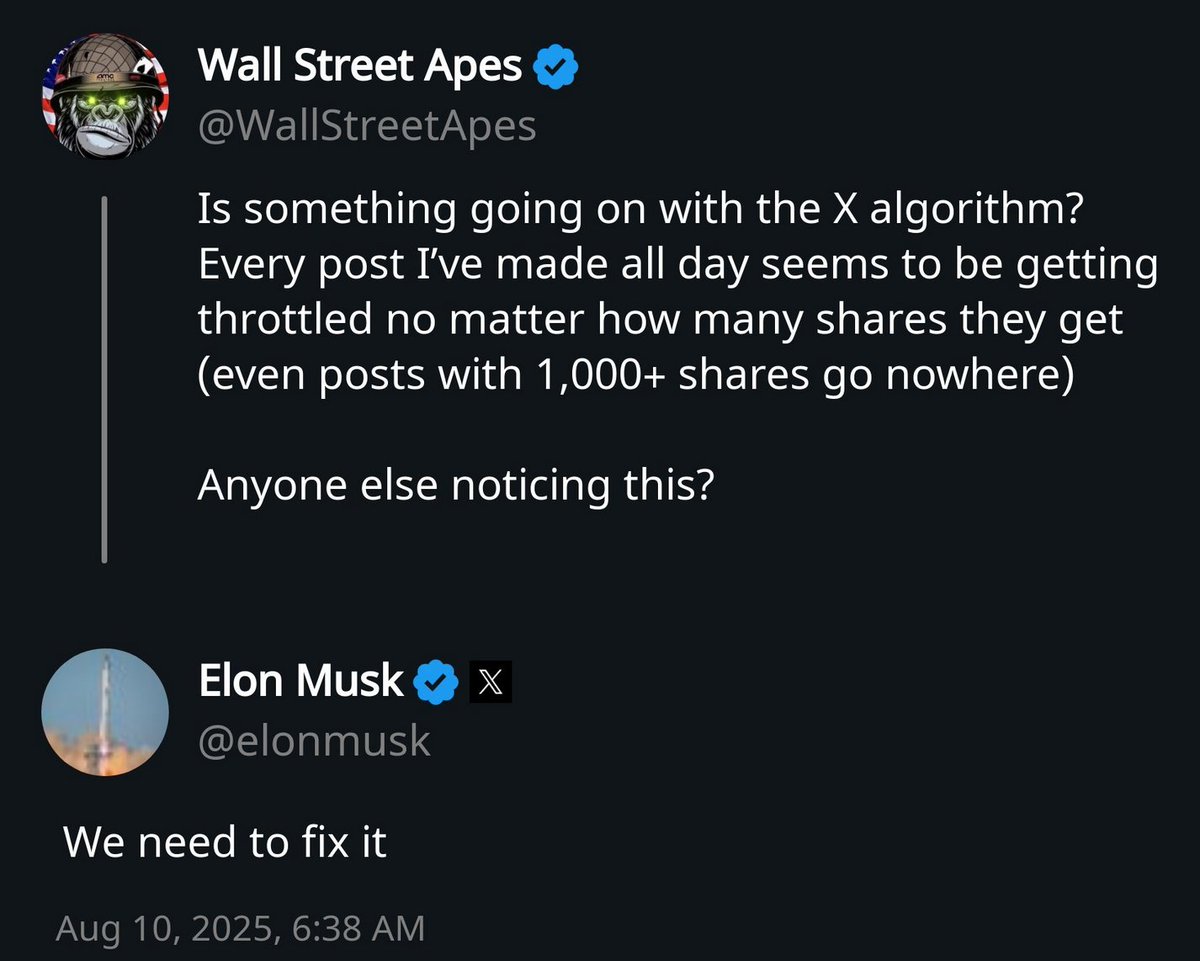Select the vertical thread connector line

point(104,382)
